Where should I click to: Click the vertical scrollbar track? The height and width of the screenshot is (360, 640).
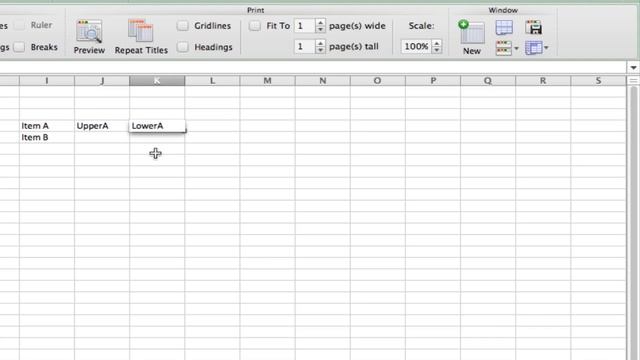point(633,222)
